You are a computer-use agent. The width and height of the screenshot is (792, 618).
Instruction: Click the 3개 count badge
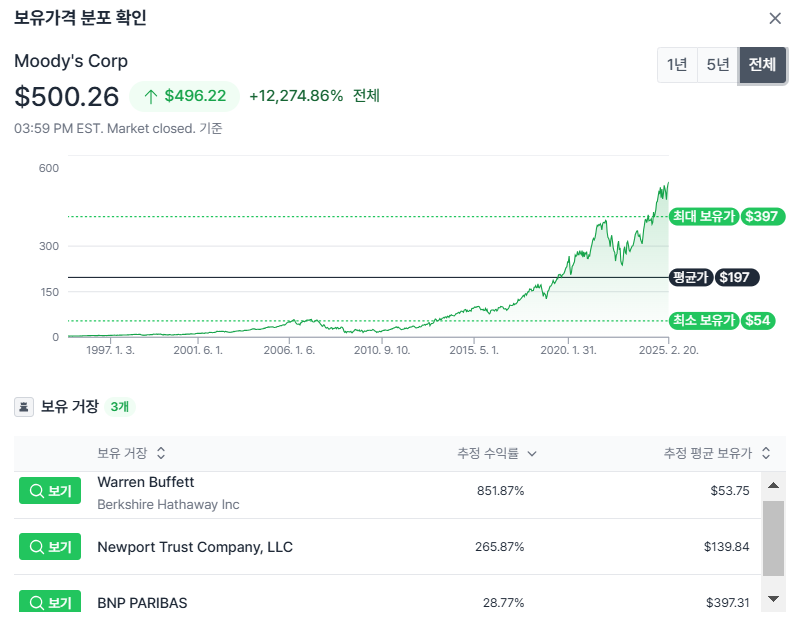point(120,406)
